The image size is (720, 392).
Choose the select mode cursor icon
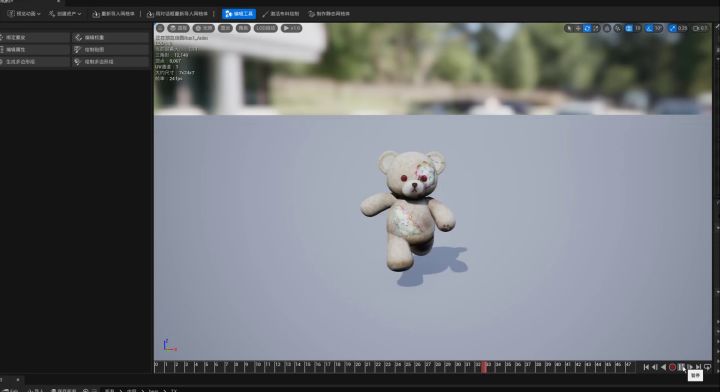coord(569,28)
